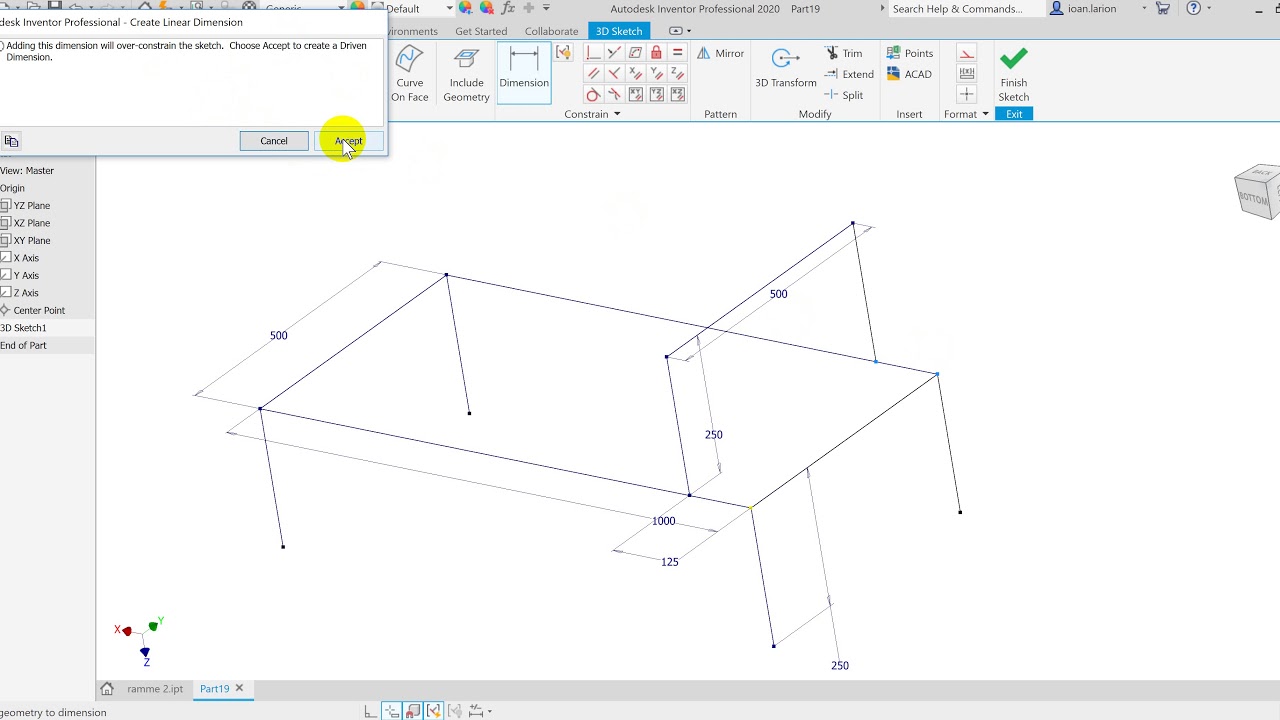This screenshot has height=720, width=1280.
Task: Launch the 3D Transform tool
Action: point(786,68)
